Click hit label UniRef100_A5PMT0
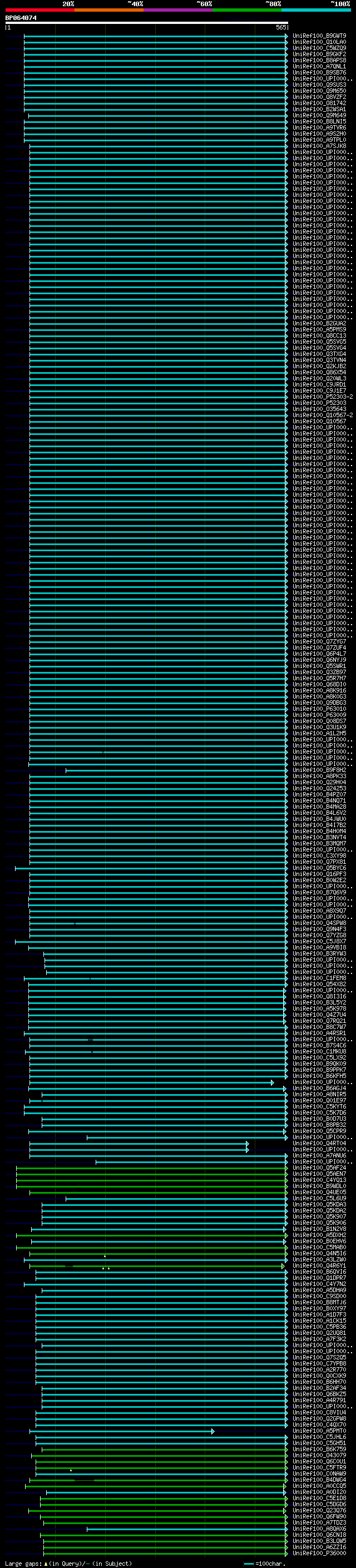The width and height of the screenshot is (356, 1568). coord(319,1432)
